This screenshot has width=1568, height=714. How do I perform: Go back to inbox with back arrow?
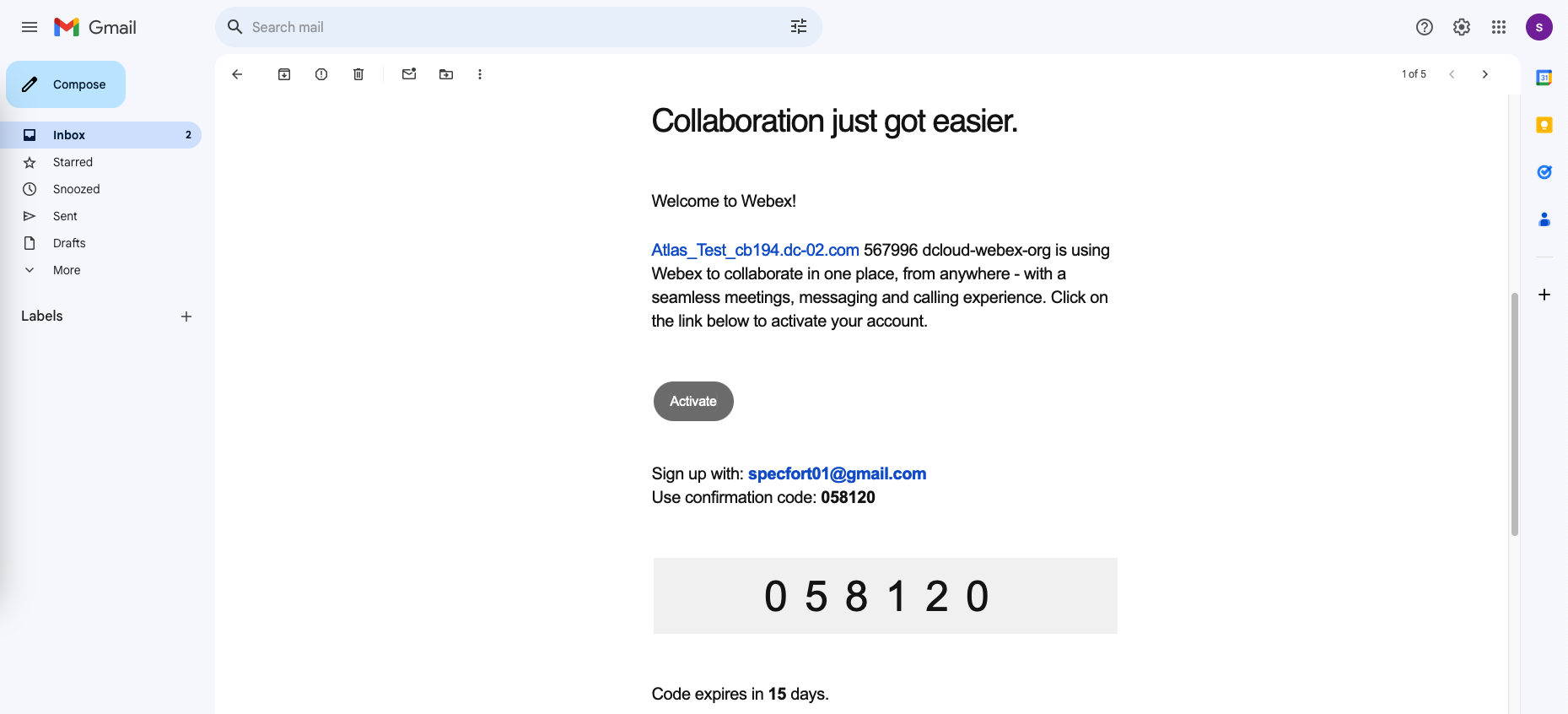[x=237, y=74]
